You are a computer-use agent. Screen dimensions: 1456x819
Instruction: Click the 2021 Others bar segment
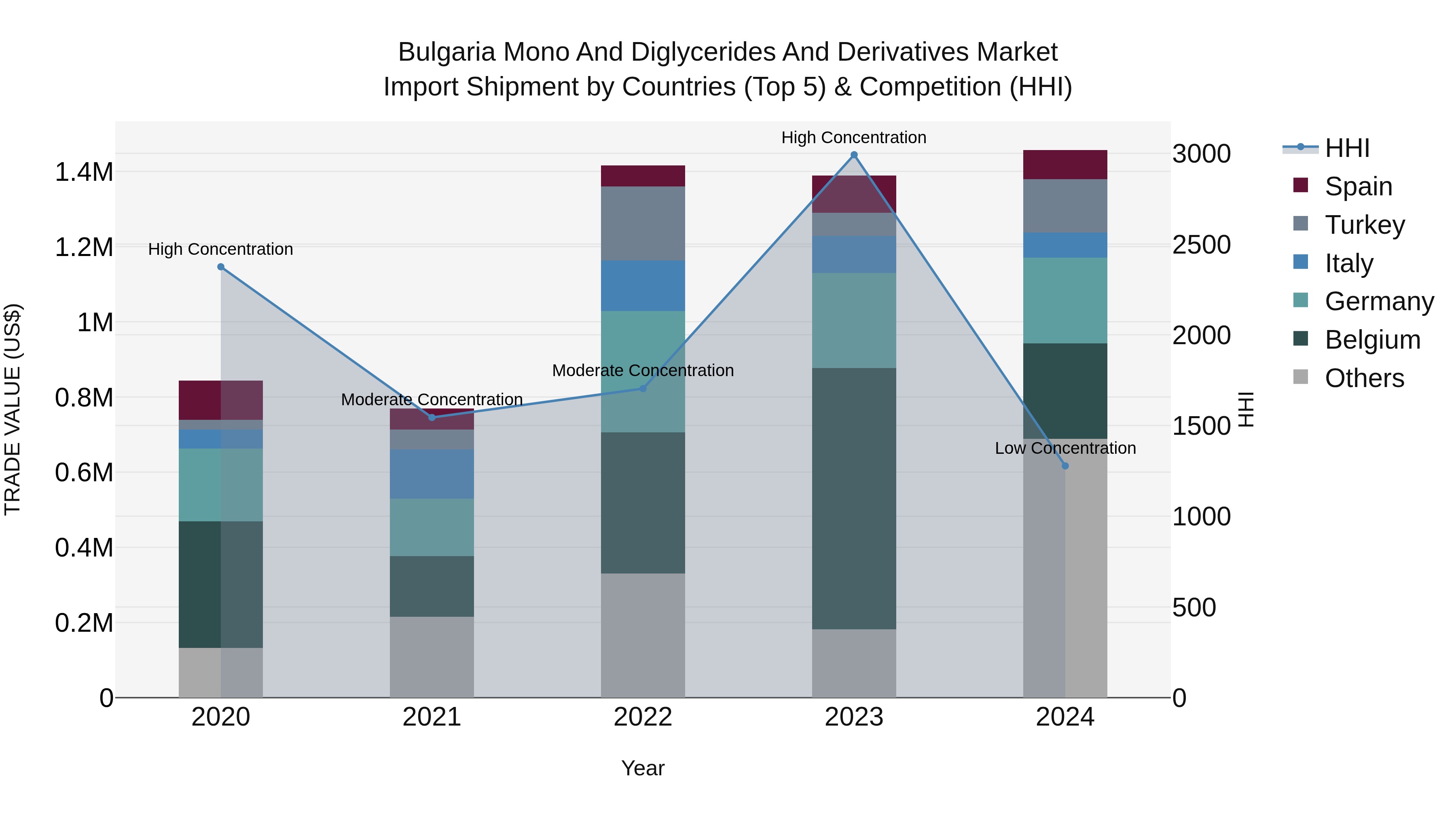[432, 657]
